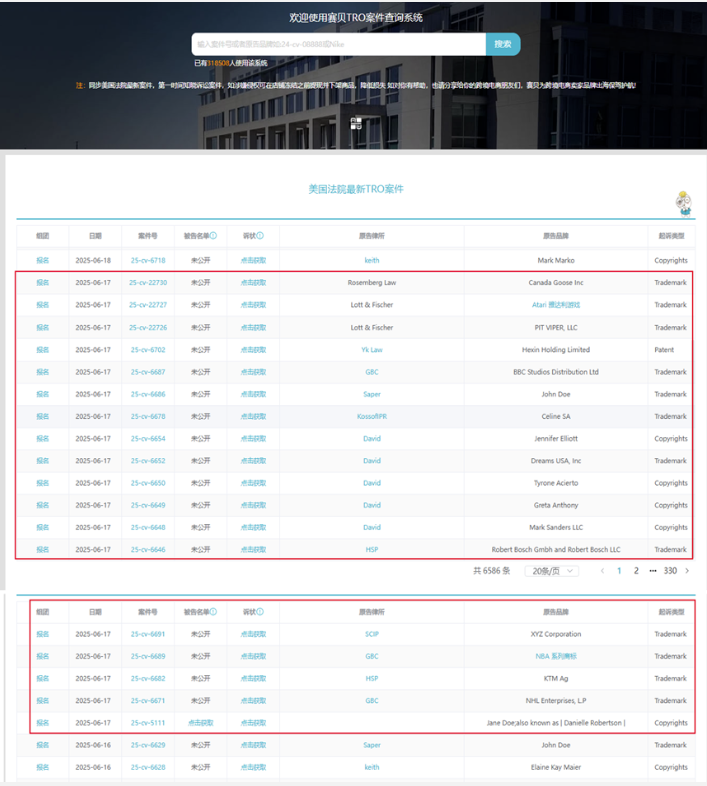Image resolution: width=707 pixels, height=786 pixels.
Task: Click 点击获取 complaint for case 25-cv-6702
Action: pyautogui.click(x=253, y=350)
